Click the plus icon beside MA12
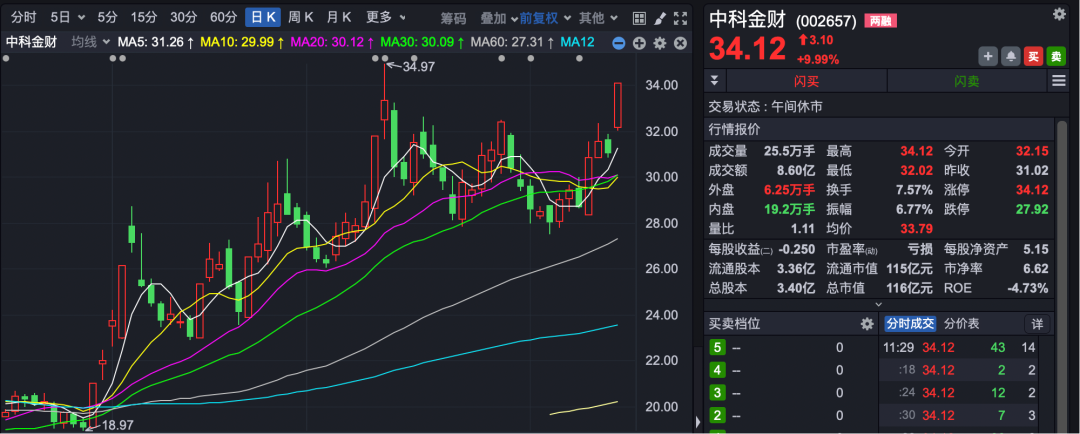1080x434 pixels. click(639, 42)
